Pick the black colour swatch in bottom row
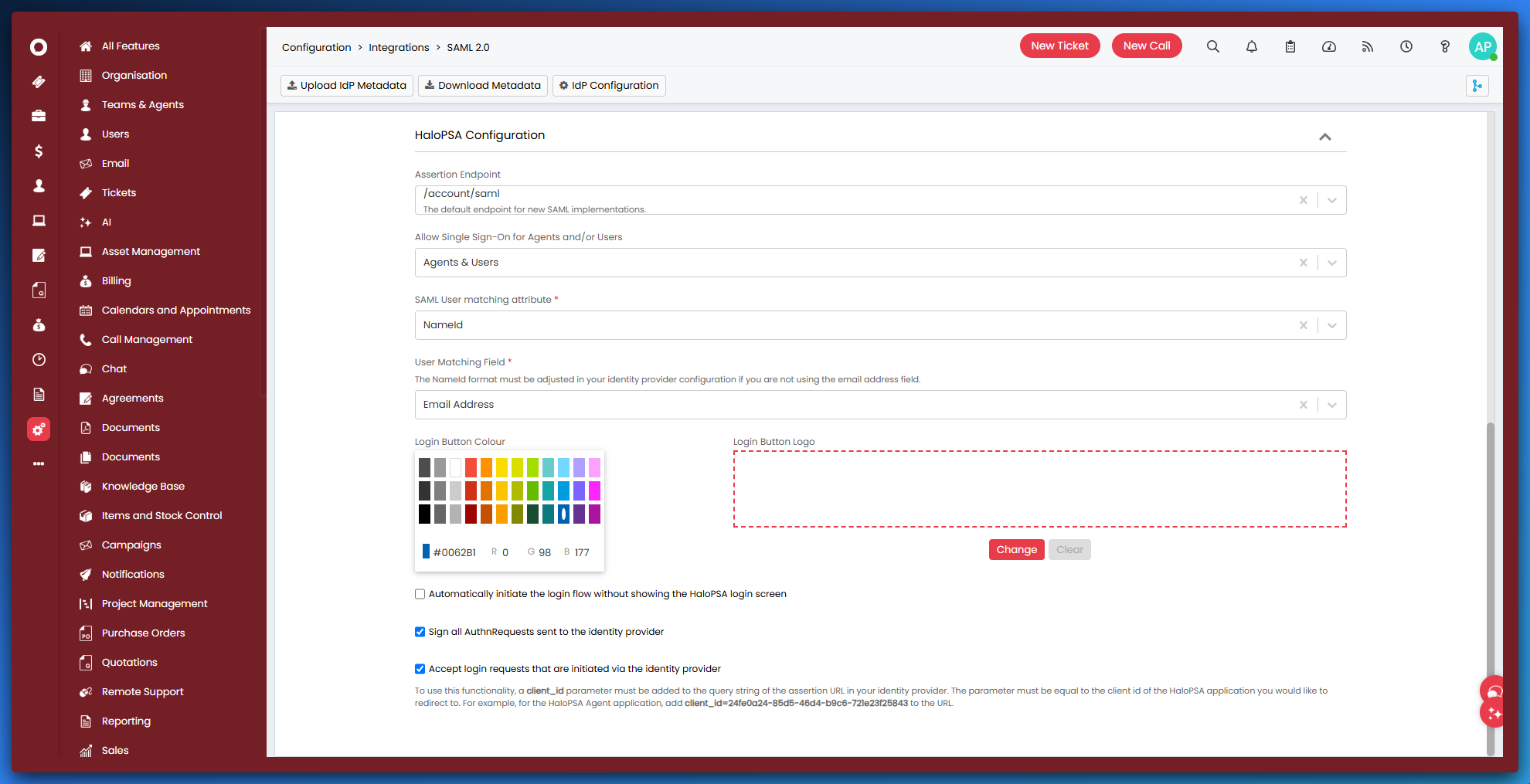This screenshot has height=784, width=1530. coord(424,514)
